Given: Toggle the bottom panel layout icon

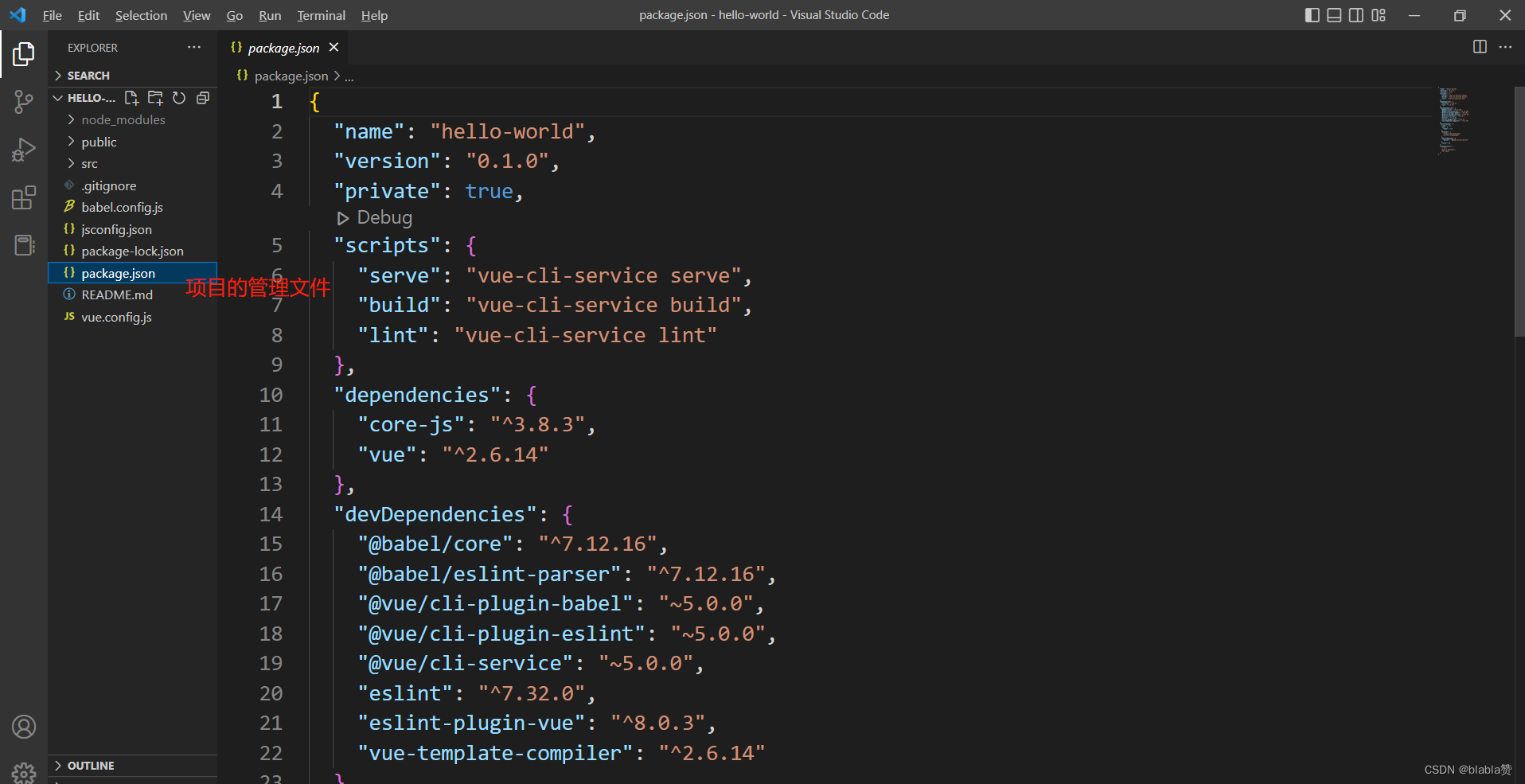Looking at the screenshot, I should [x=1335, y=15].
